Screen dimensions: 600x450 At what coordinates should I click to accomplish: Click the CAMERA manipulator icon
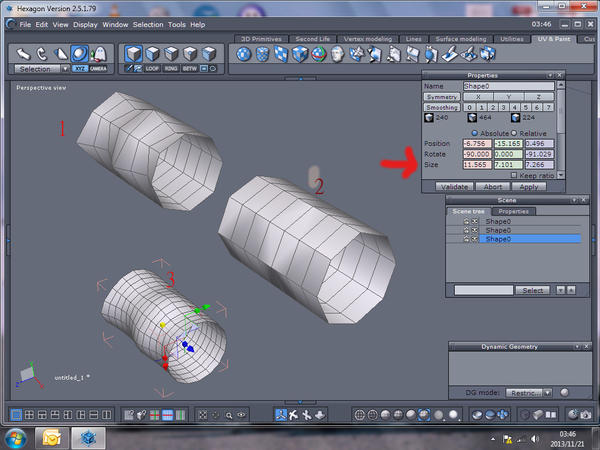[99, 69]
